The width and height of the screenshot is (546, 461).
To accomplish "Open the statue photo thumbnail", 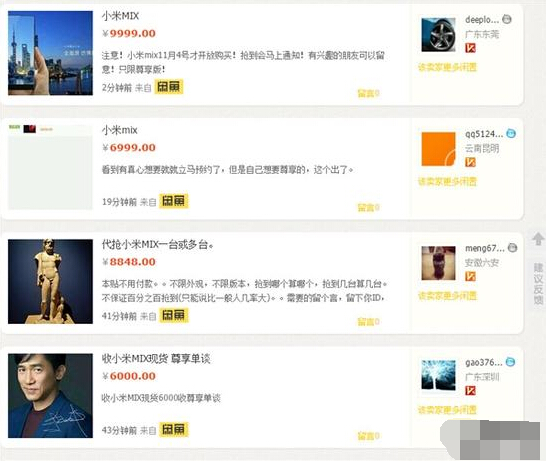I will pos(50,281).
